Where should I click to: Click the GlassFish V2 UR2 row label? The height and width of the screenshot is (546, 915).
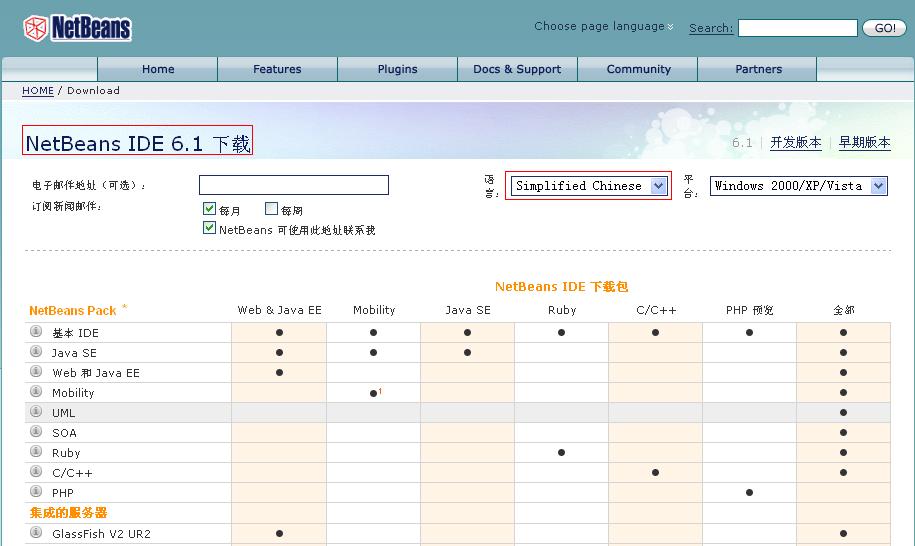coord(101,534)
